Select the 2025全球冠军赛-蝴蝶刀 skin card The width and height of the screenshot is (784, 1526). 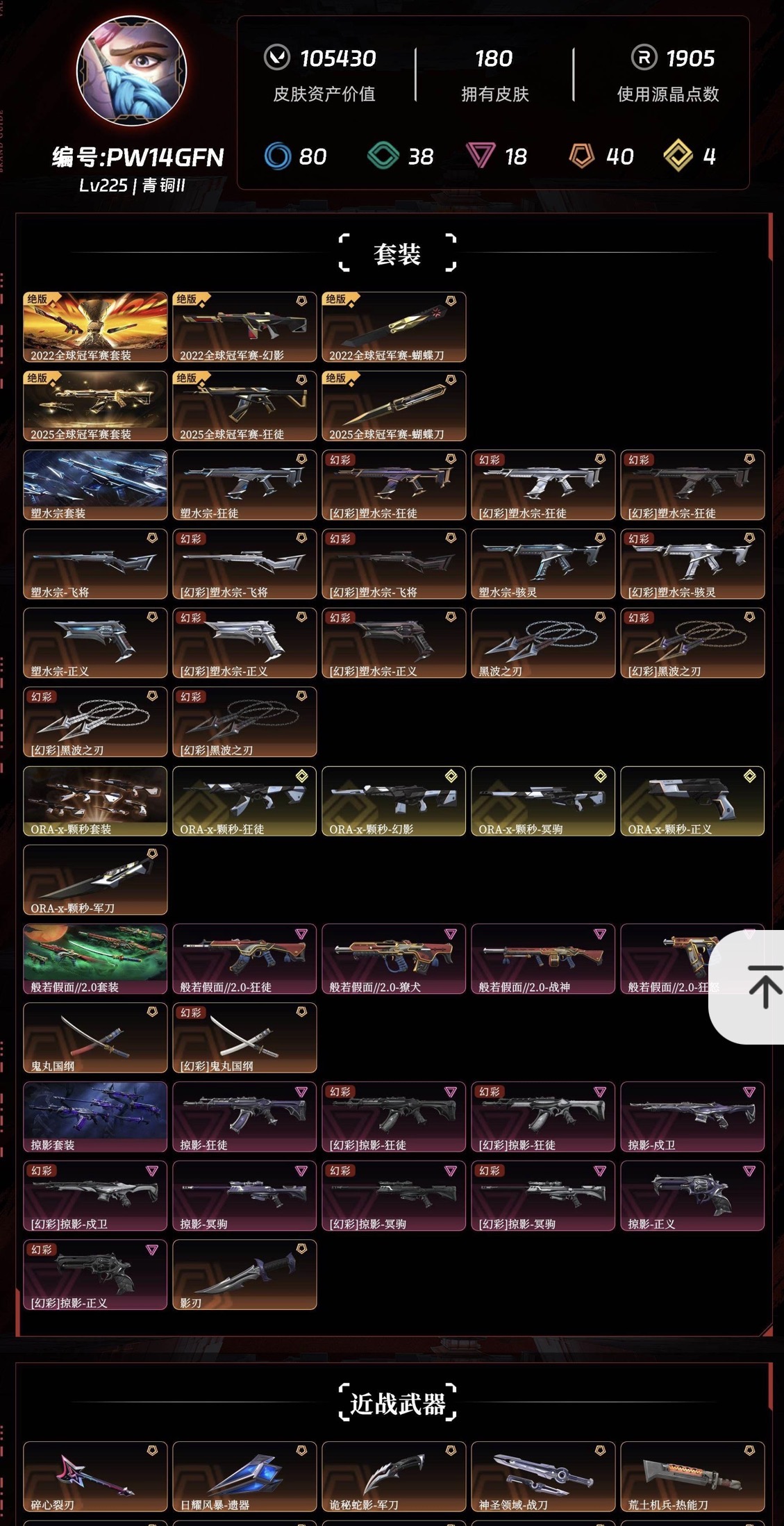click(x=394, y=406)
